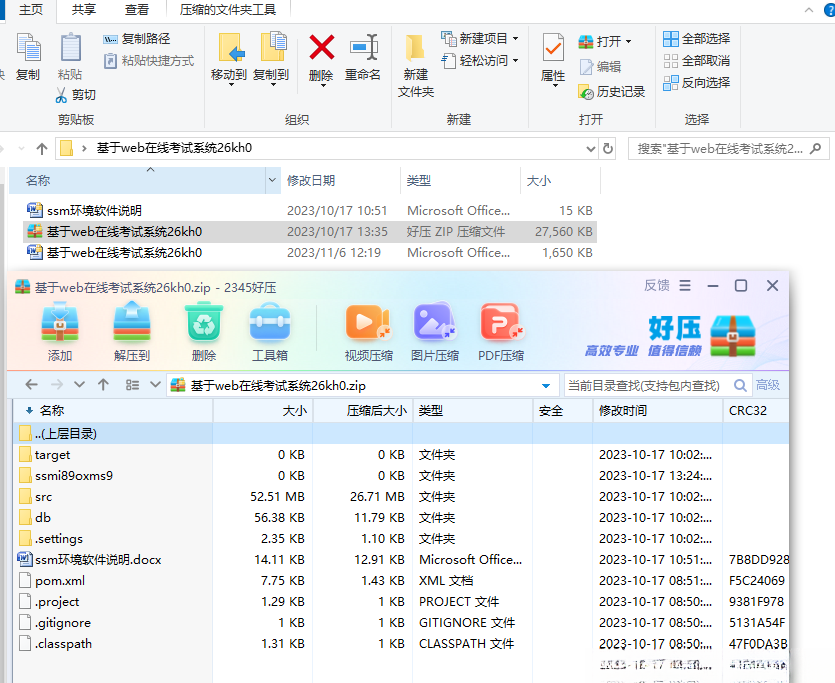
Task: Expand 打开 dropdown in ribbon
Action: [x=629, y=42]
